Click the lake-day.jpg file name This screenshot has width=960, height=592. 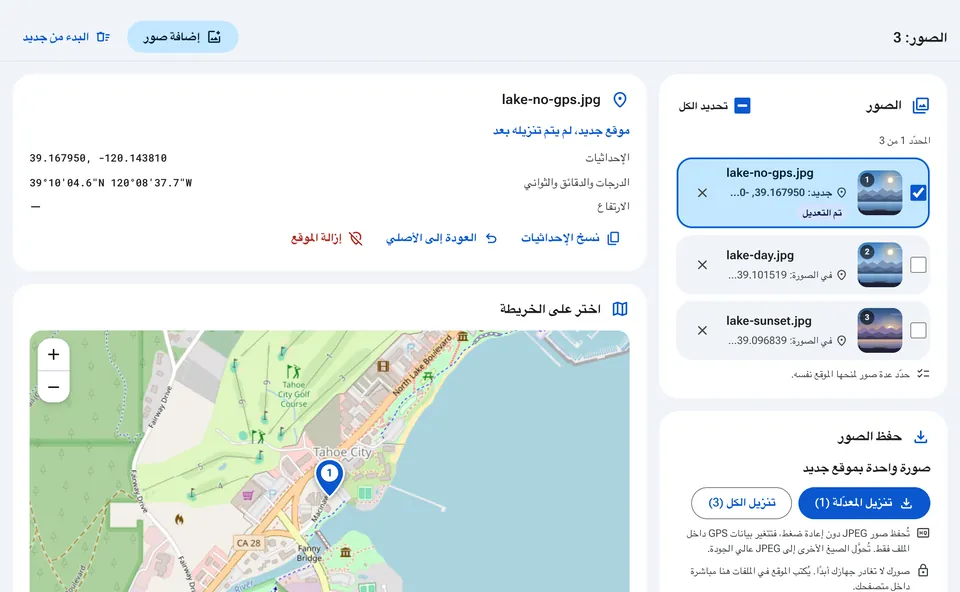coord(760,255)
